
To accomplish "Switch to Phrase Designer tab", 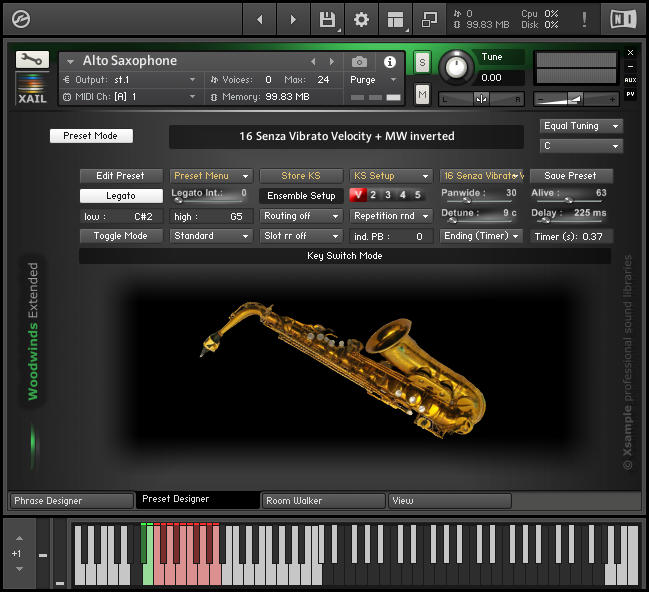I will tap(72, 501).
